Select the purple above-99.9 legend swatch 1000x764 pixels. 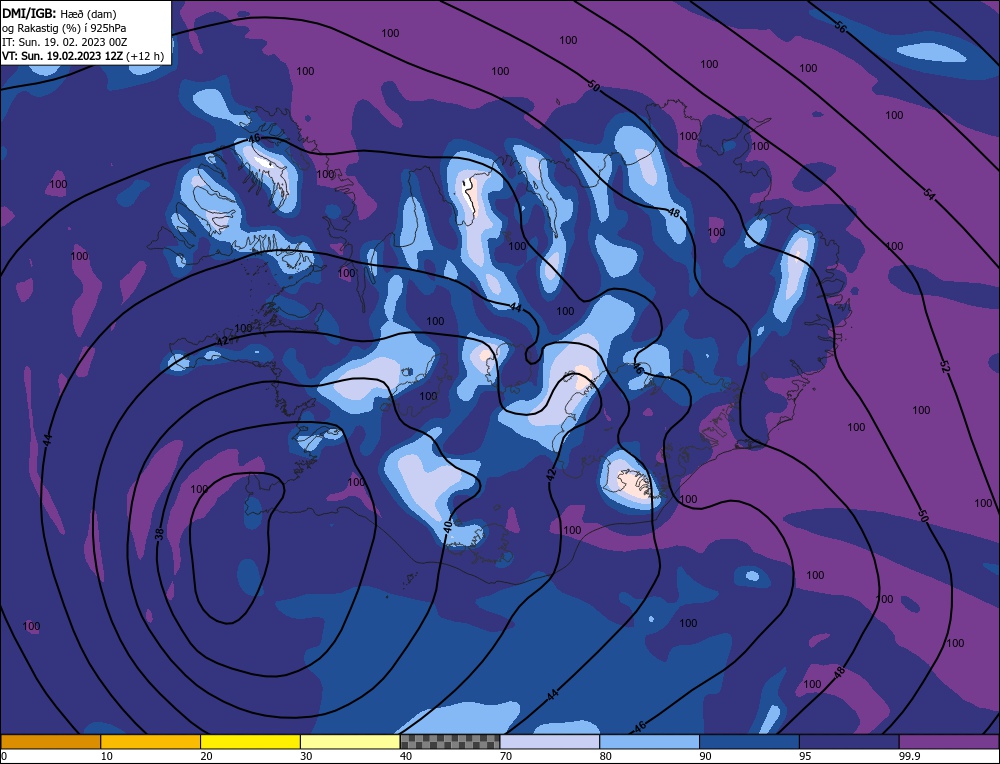tap(949, 741)
